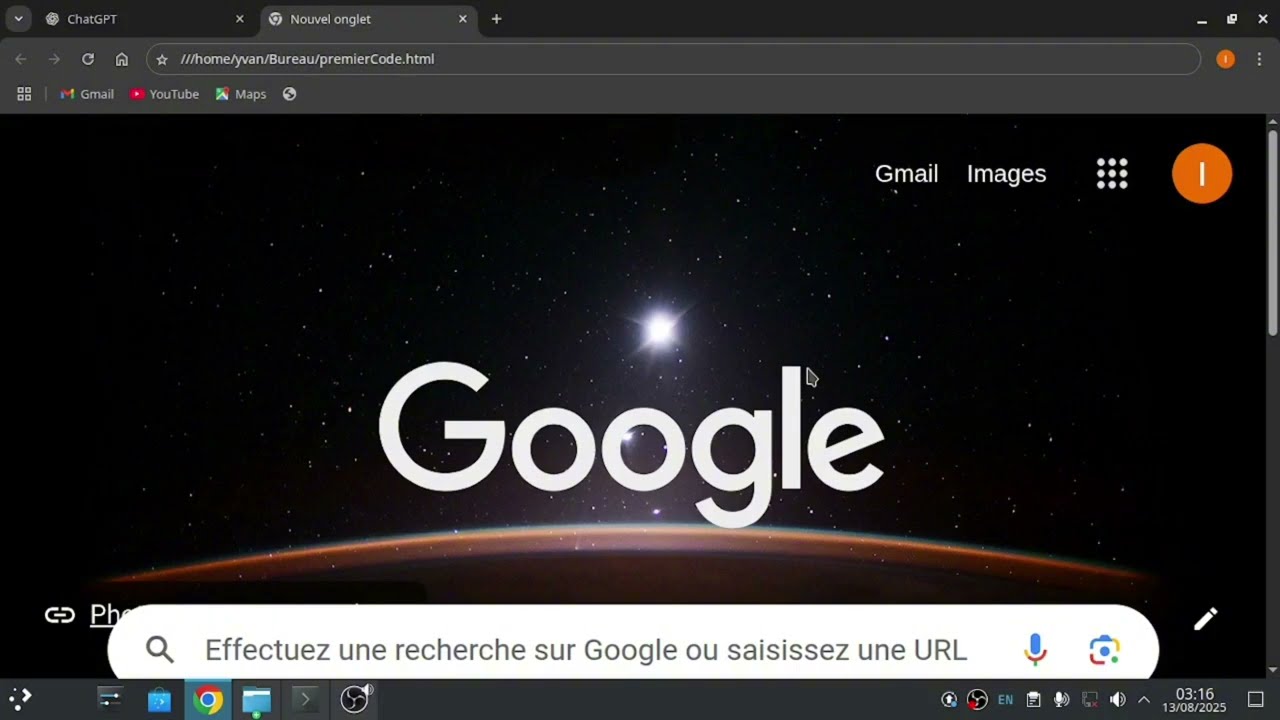Open the volume control in the tray
The width and height of the screenshot is (1280, 720).
click(1118, 700)
